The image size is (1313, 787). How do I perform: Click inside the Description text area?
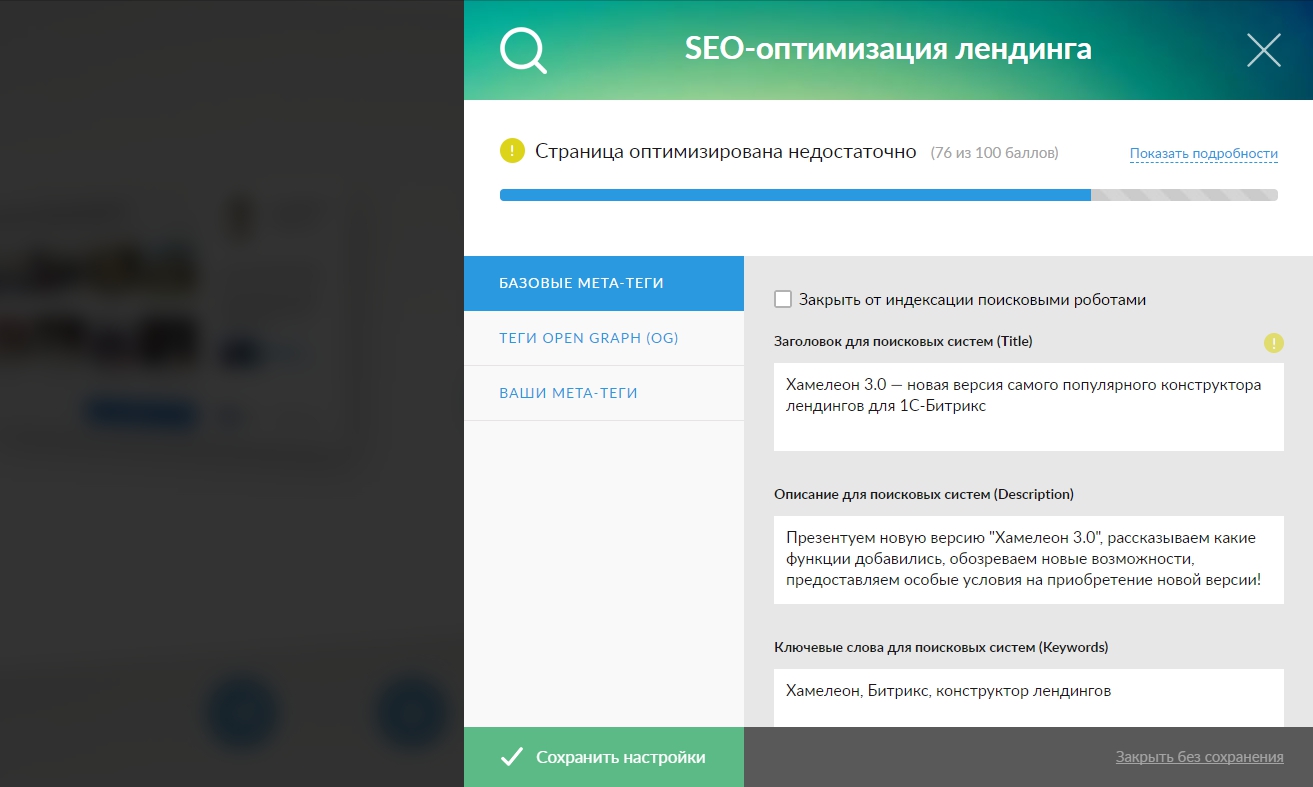[x=1028, y=559]
